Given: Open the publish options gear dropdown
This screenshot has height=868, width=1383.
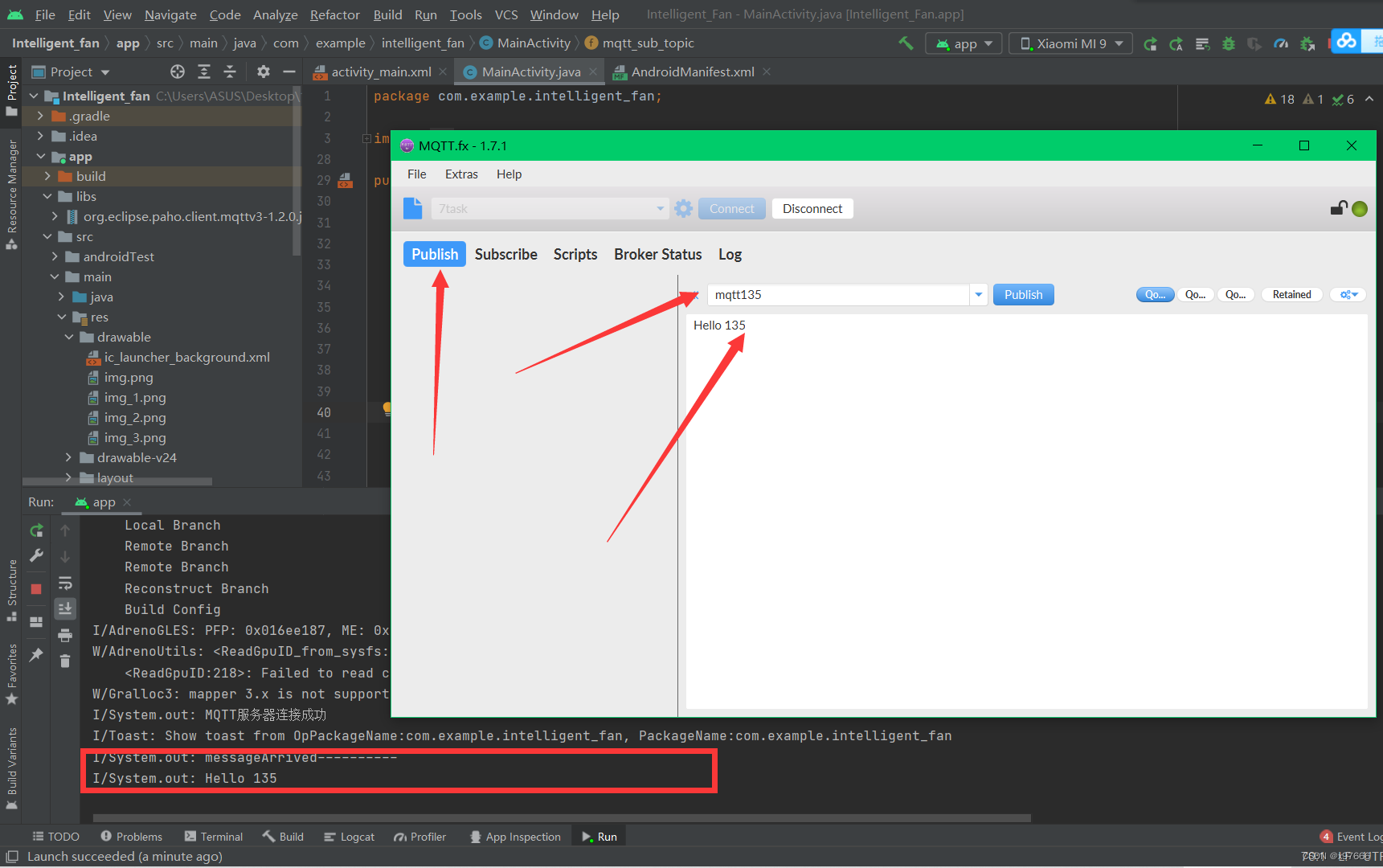Looking at the screenshot, I should pyautogui.click(x=1348, y=295).
